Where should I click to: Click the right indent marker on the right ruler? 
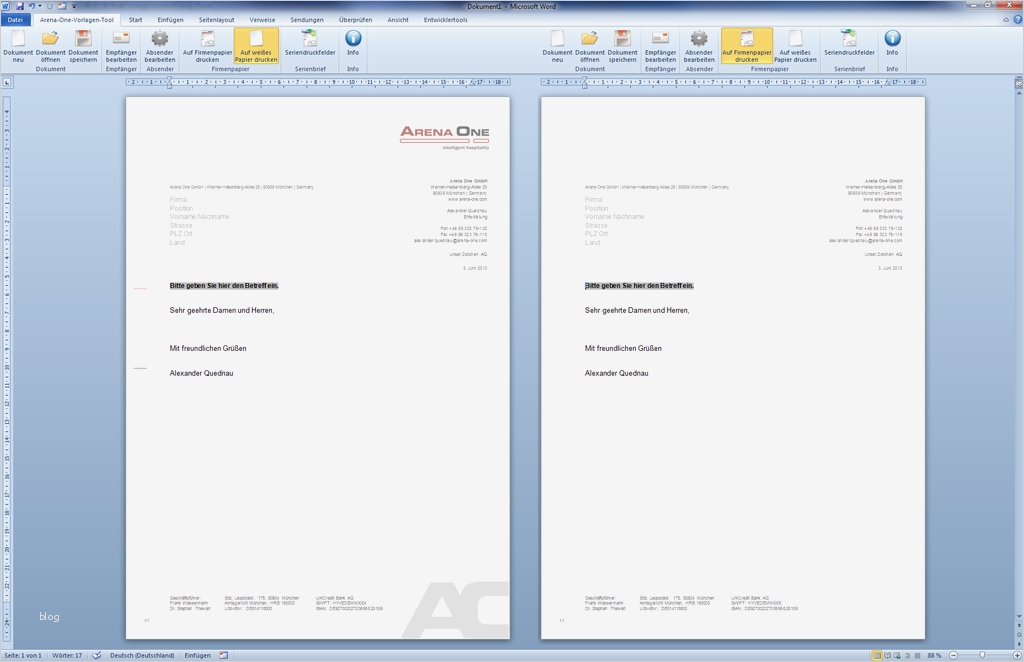(888, 82)
